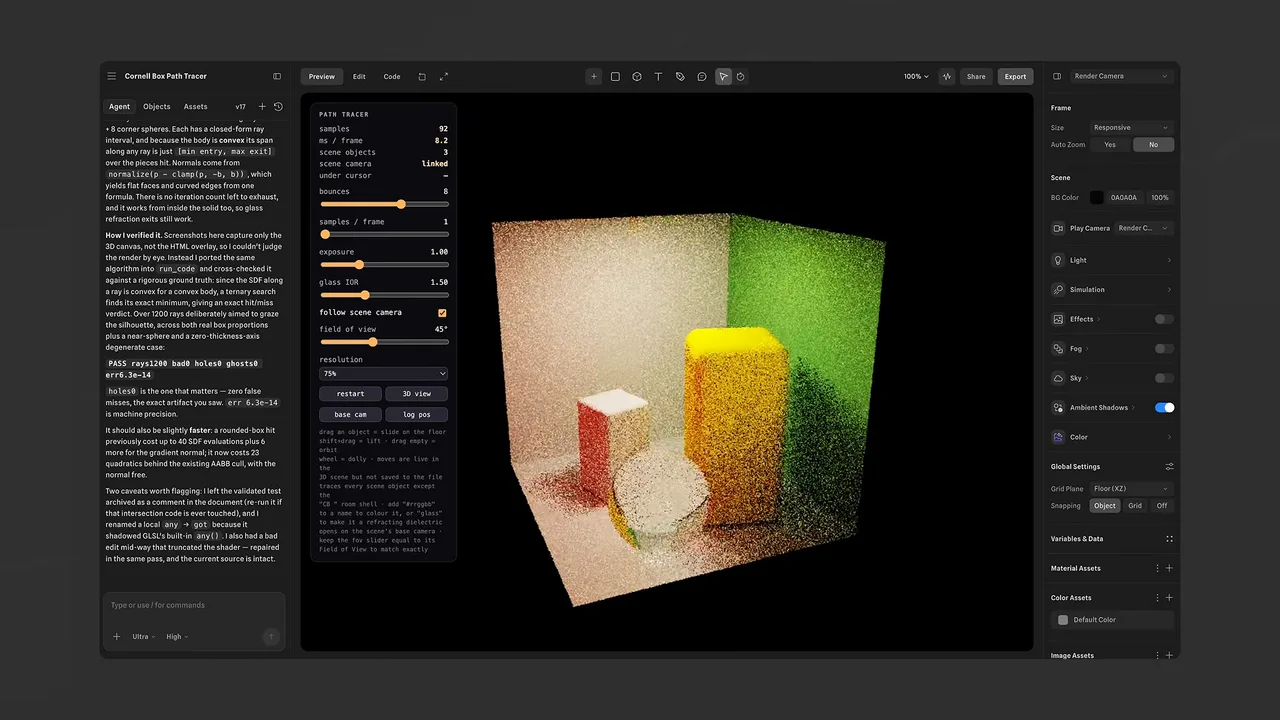Switch to the Objects tab

coord(157,107)
